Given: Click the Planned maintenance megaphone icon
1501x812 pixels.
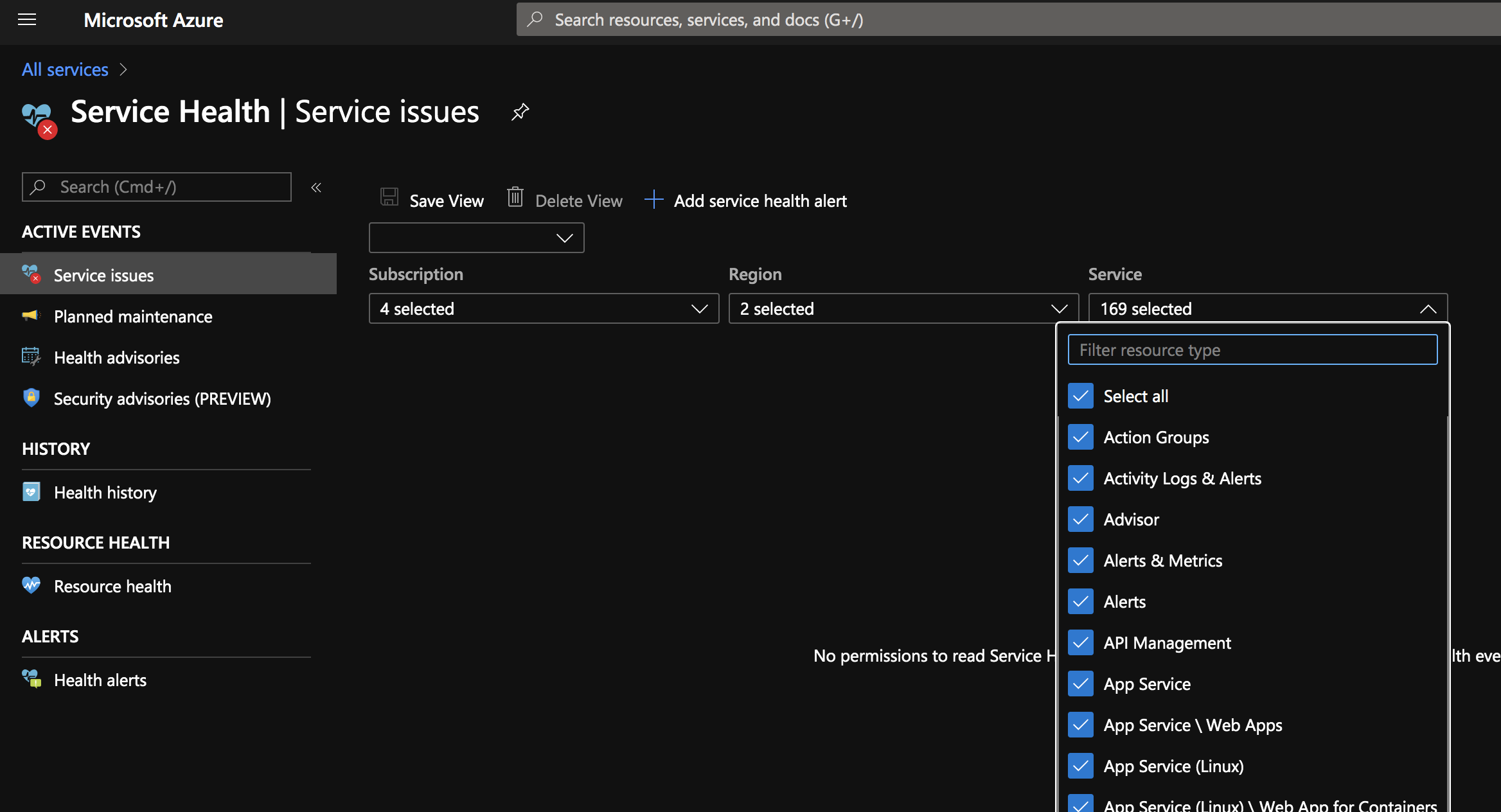Looking at the screenshot, I should tap(31, 315).
